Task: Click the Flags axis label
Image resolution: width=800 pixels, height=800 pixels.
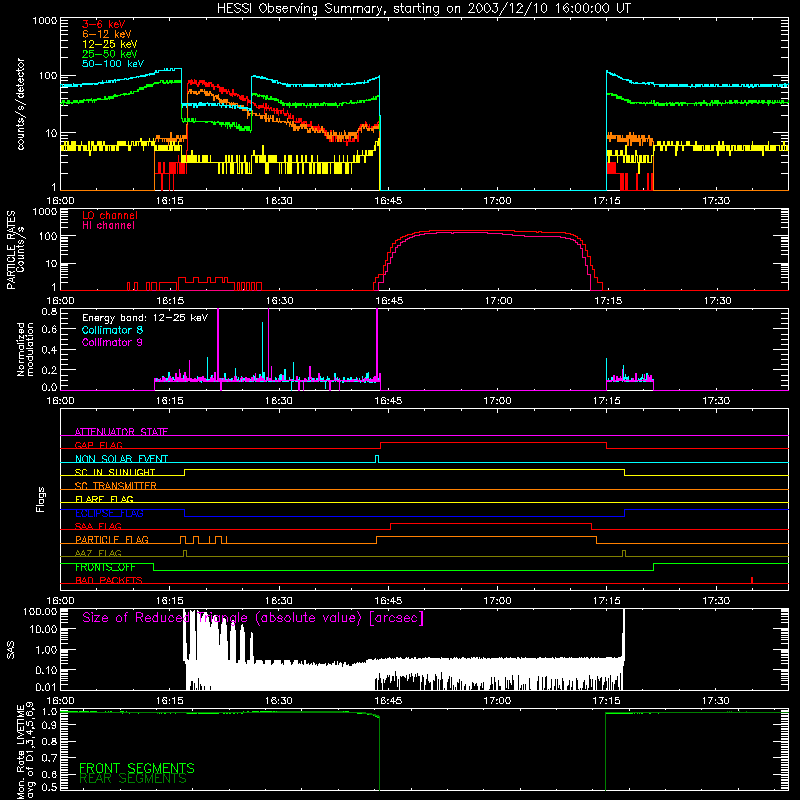Action: (x=41, y=499)
